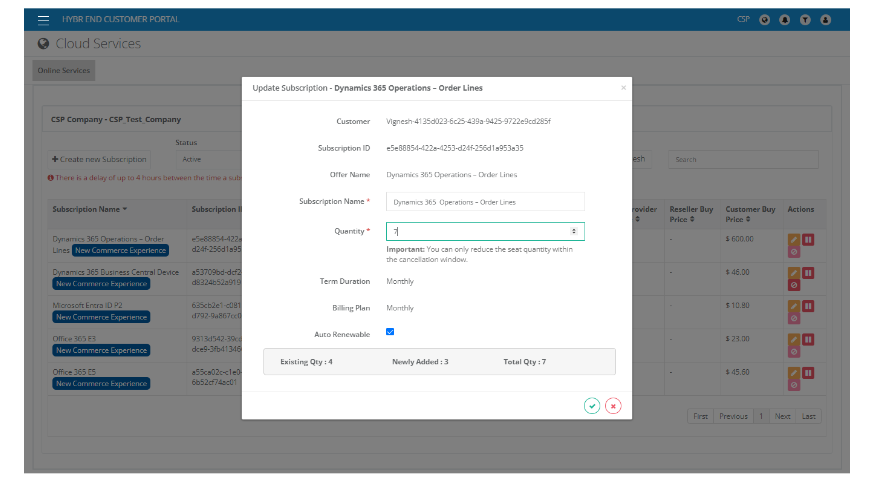Close the Update Subscription dialog with X
Image resolution: width=871 pixels, height=486 pixels.
[x=623, y=88]
